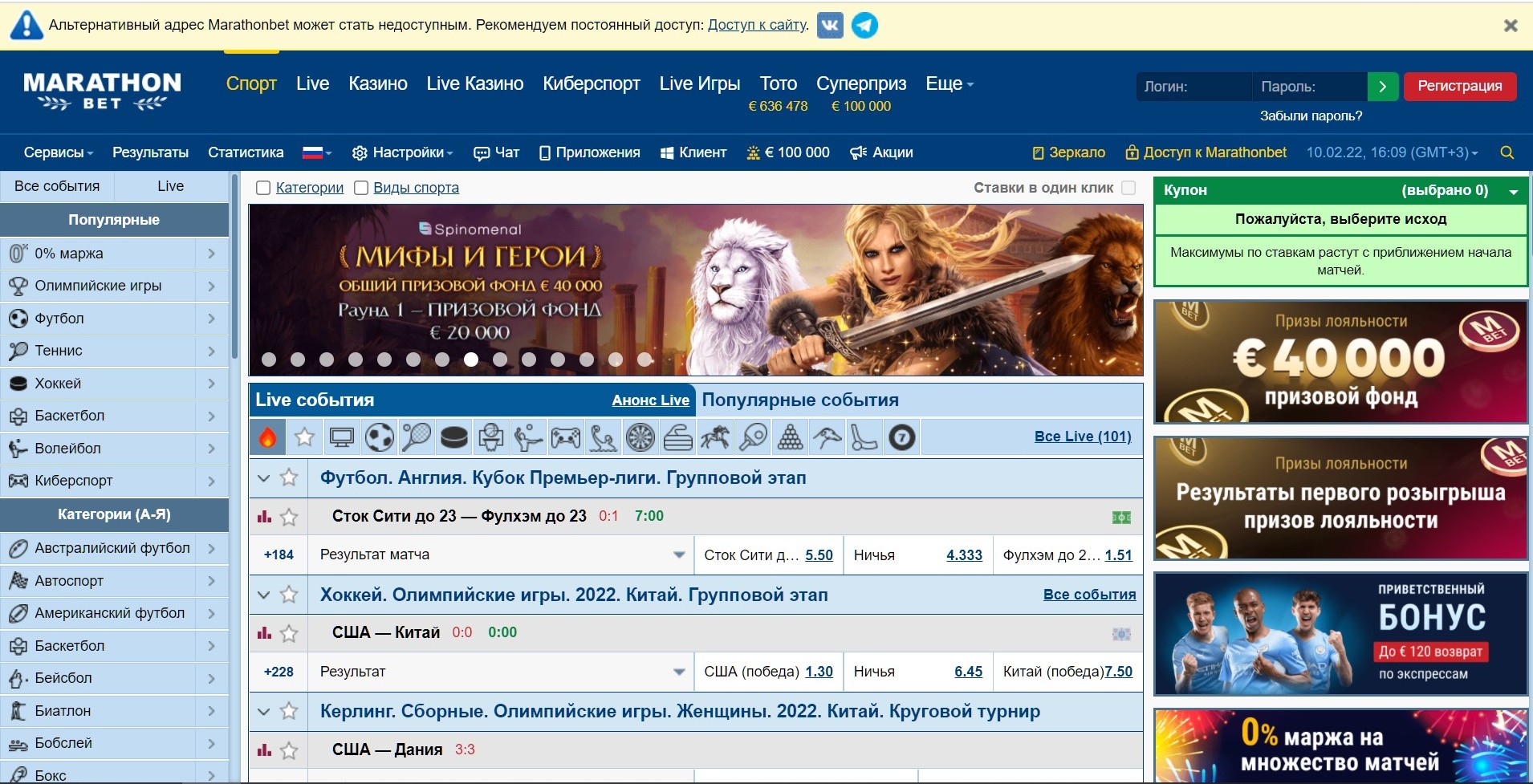Collapse the Керлинг Сборные section
Image resolution: width=1533 pixels, height=784 pixels.
click(x=263, y=712)
